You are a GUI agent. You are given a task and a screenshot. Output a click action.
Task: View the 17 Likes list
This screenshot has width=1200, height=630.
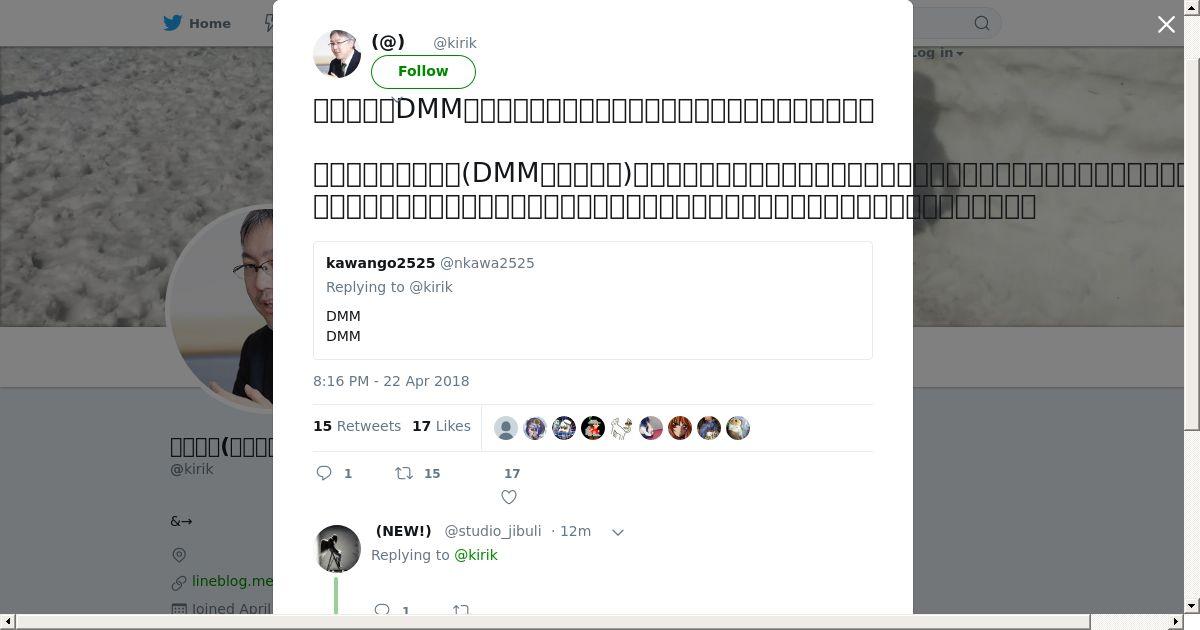(441, 426)
